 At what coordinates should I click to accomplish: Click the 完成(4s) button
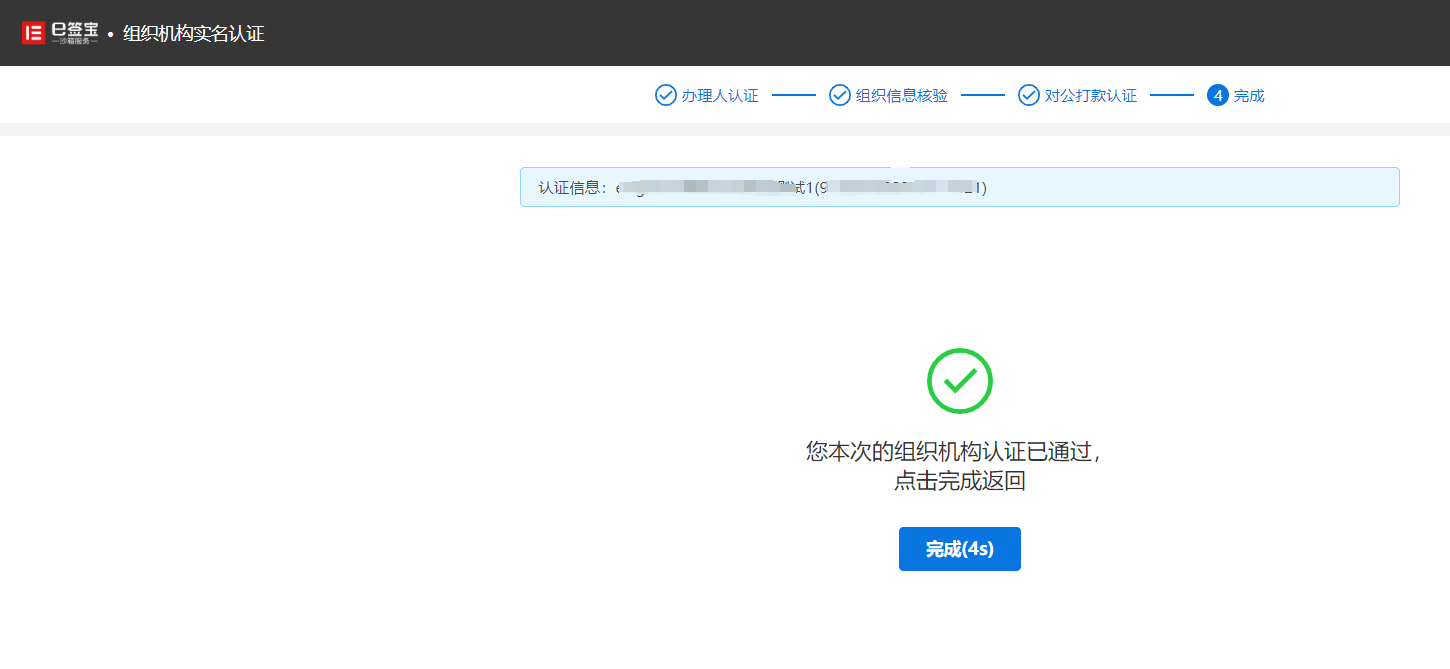pos(959,549)
